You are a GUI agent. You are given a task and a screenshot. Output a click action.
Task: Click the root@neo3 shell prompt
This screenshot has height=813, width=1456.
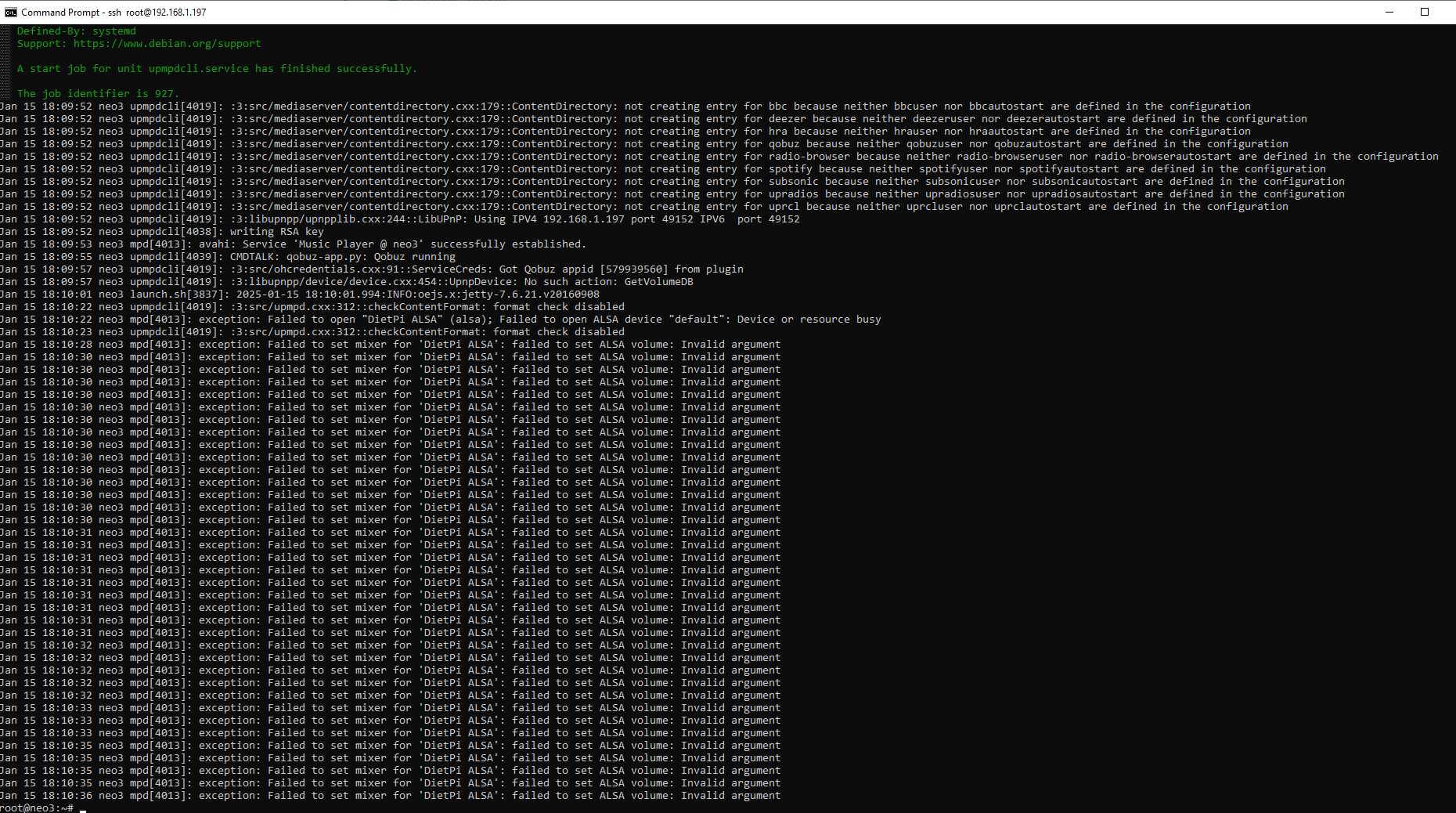pos(38,808)
